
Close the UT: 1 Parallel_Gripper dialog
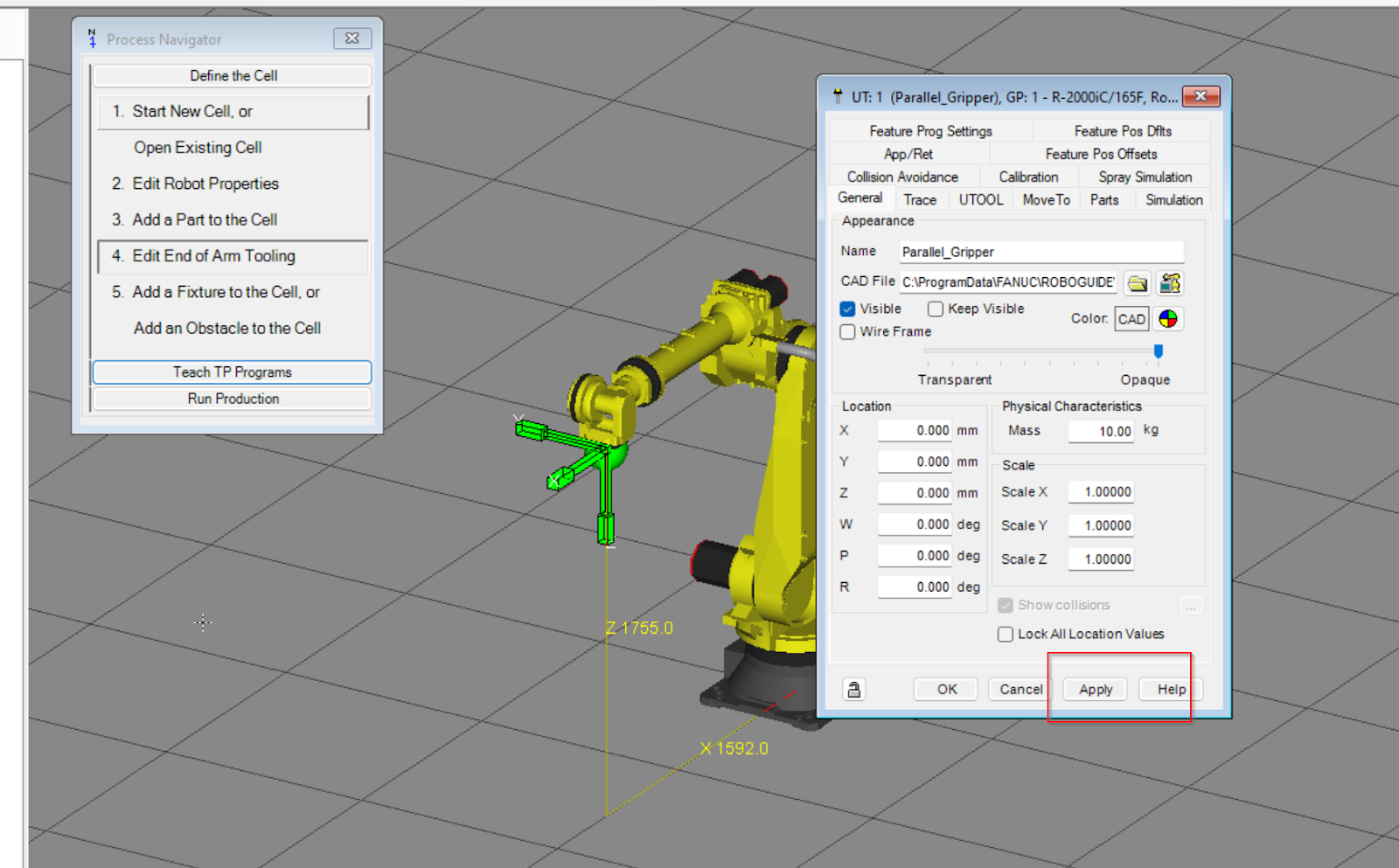click(1201, 96)
